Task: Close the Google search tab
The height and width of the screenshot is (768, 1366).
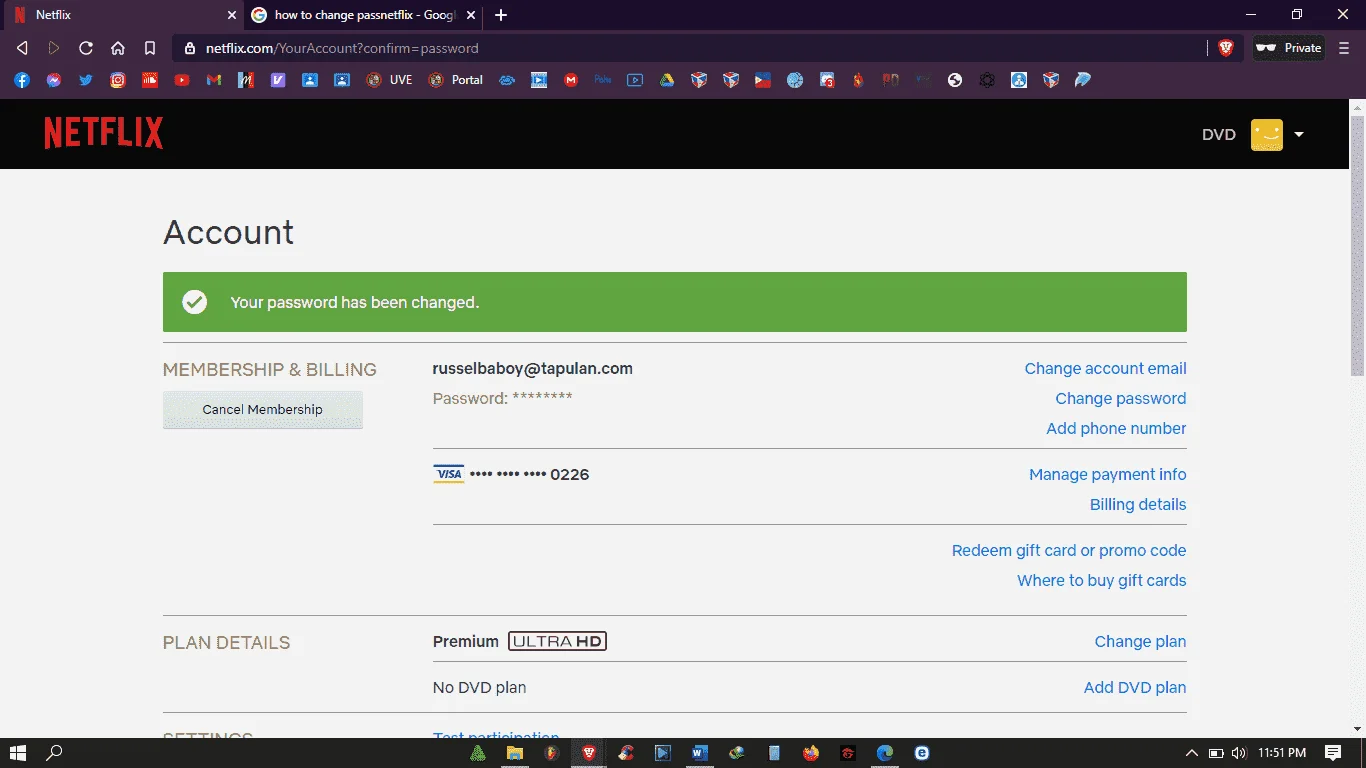Action: click(x=472, y=15)
